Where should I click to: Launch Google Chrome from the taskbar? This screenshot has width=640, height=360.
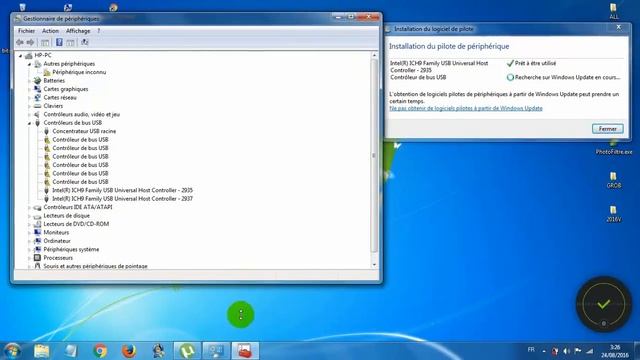point(100,351)
